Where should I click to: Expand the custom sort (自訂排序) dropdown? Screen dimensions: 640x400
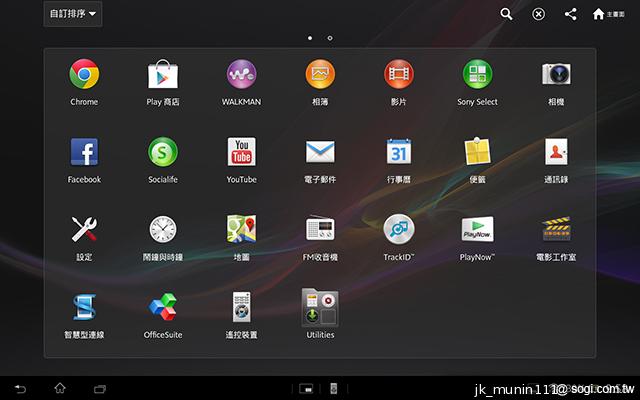[x=73, y=14]
